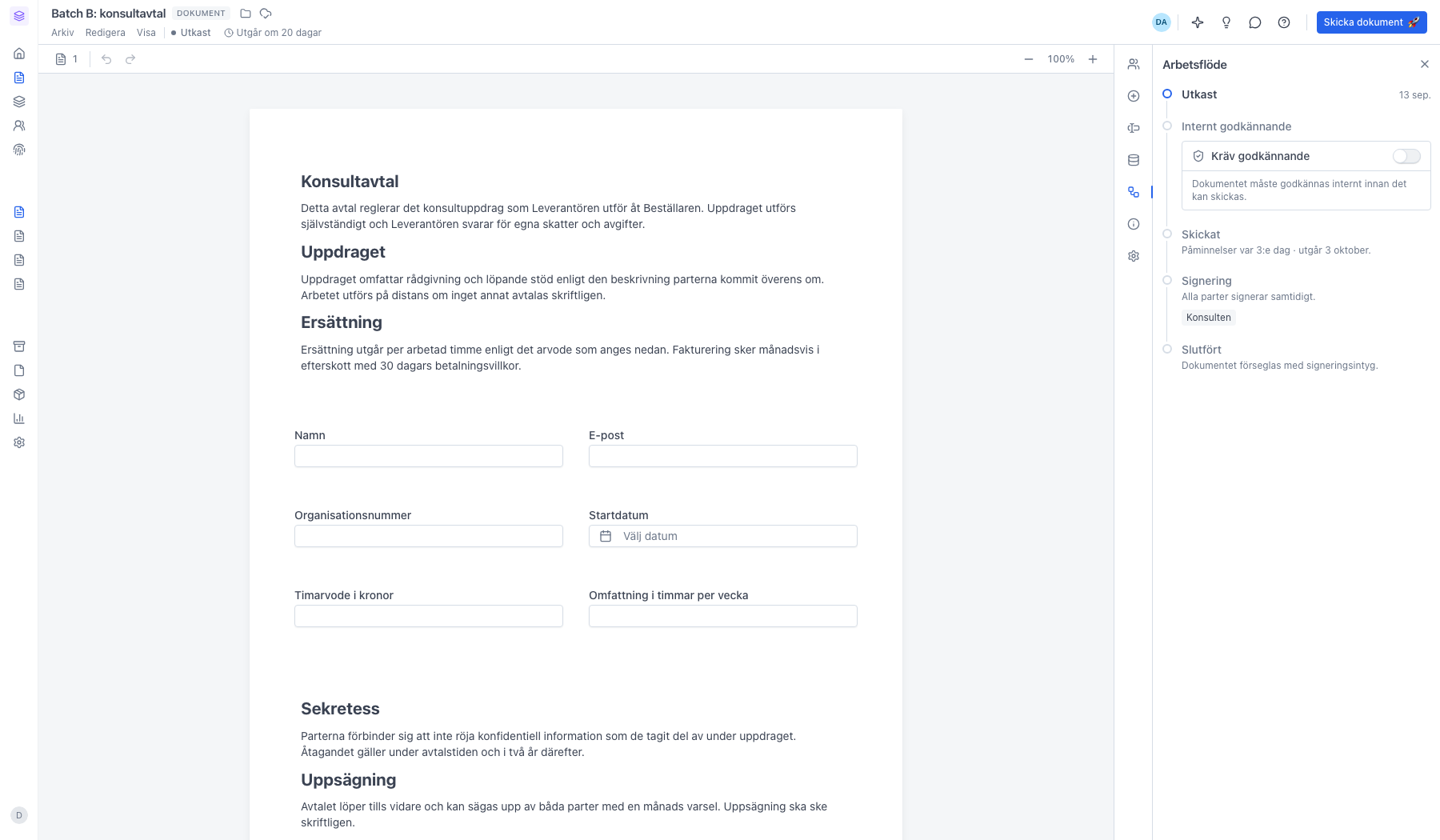Viewport: 1440px width, 840px height.
Task: Click the lightbulb tips icon
Action: [x=1226, y=22]
